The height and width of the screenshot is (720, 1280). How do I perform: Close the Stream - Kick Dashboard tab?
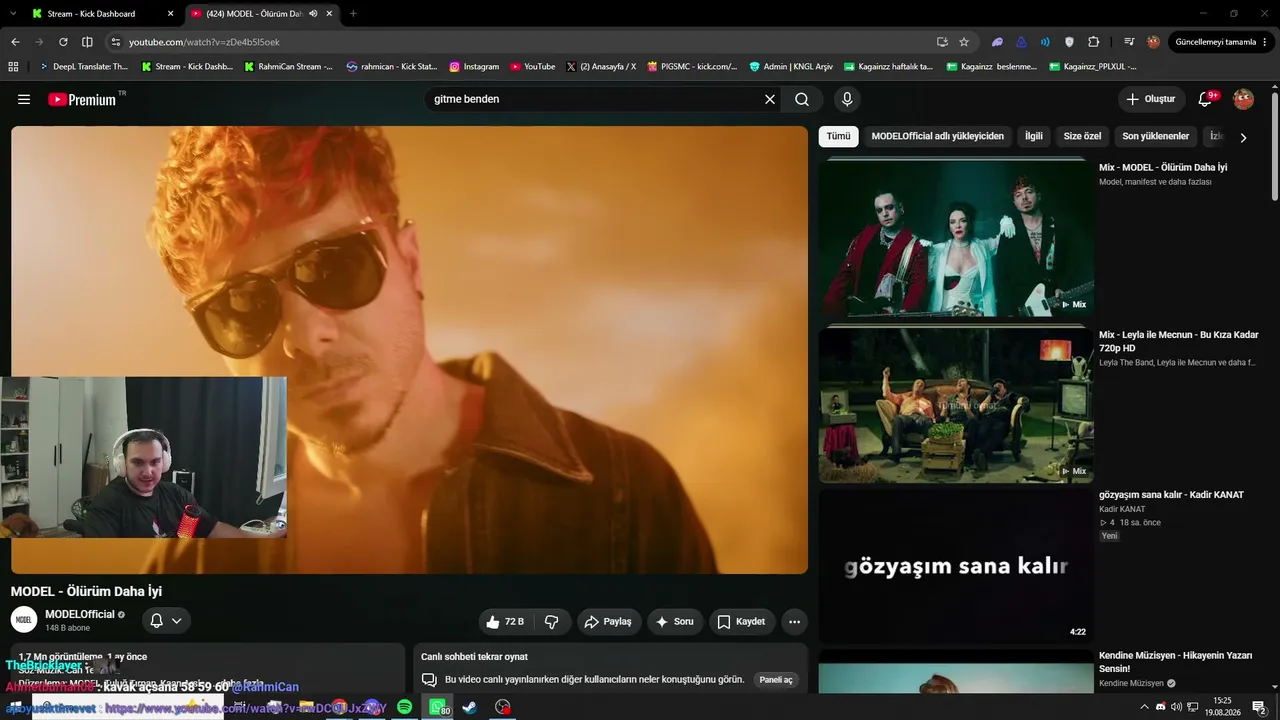coord(170,14)
